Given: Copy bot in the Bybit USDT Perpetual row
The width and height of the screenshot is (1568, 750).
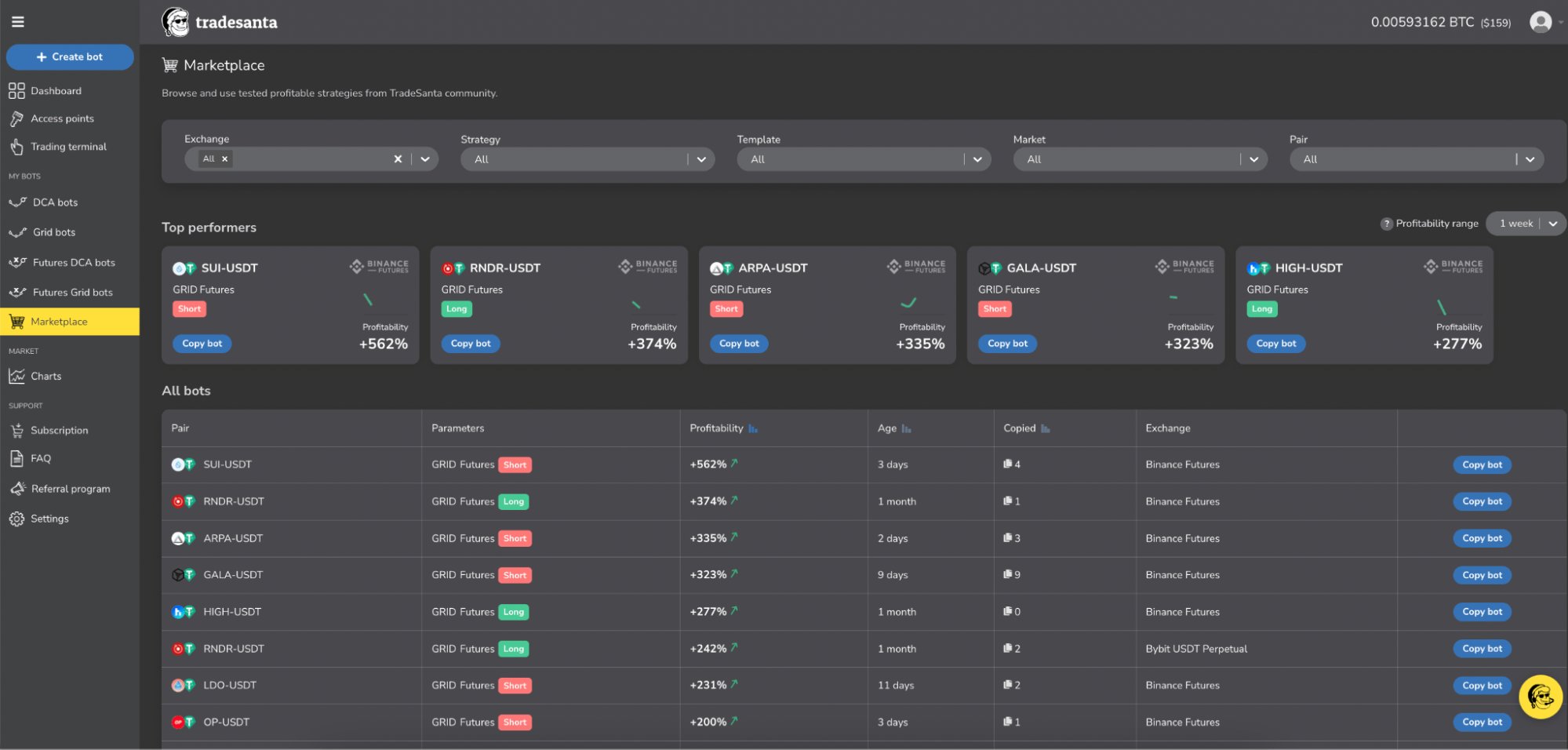Looking at the screenshot, I should (x=1482, y=649).
